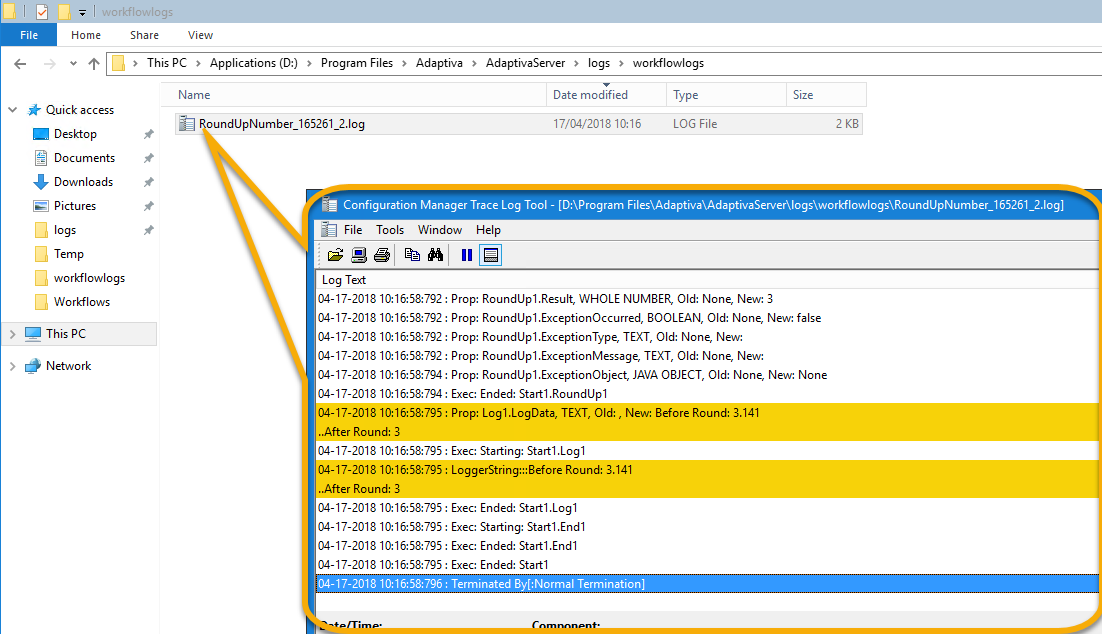Open the Help menu
Screen dimensions: 1102x634
pyautogui.click(x=488, y=230)
